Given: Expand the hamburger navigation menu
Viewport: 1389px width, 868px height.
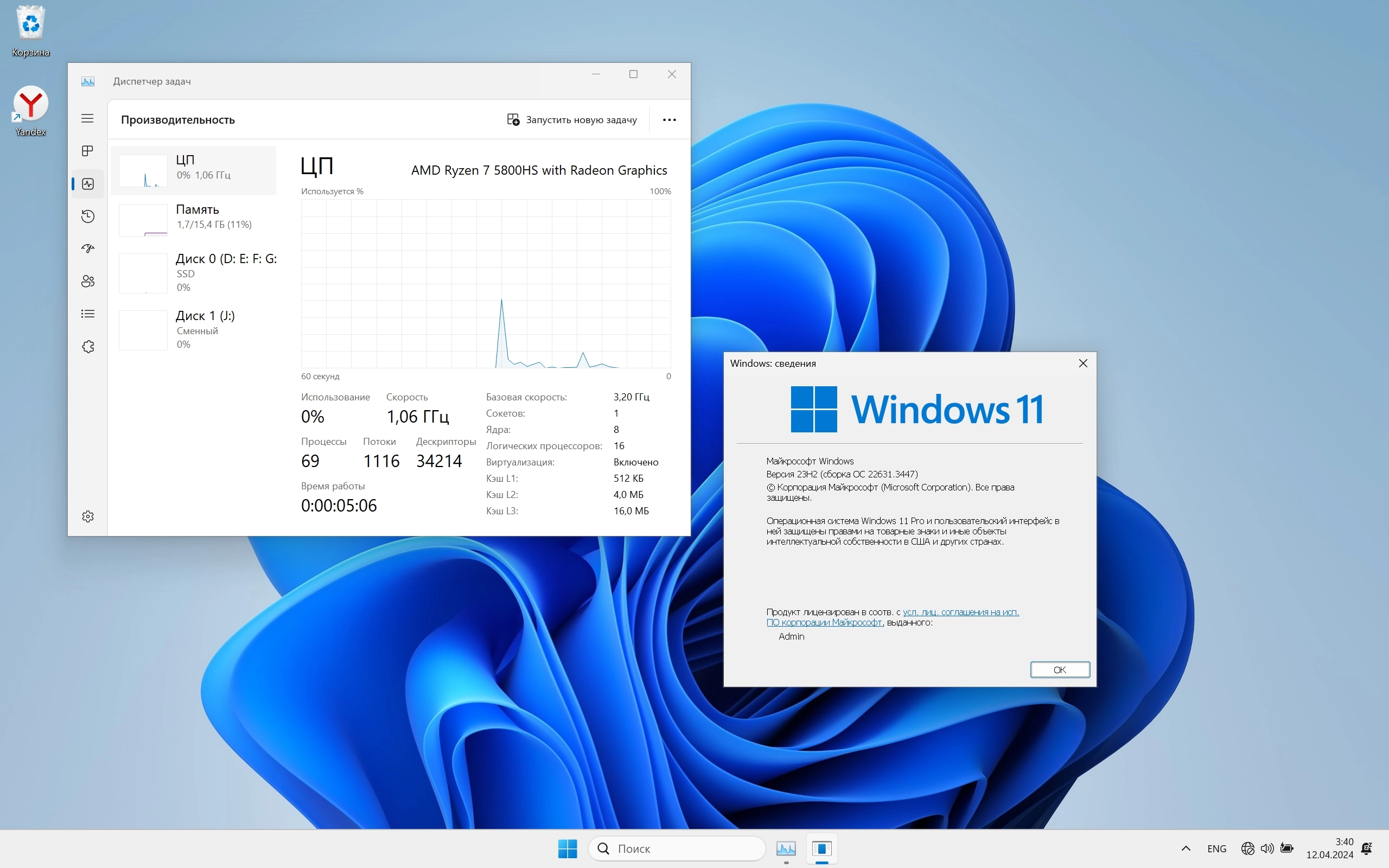Looking at the screenshot, I should tap(87, 118).
